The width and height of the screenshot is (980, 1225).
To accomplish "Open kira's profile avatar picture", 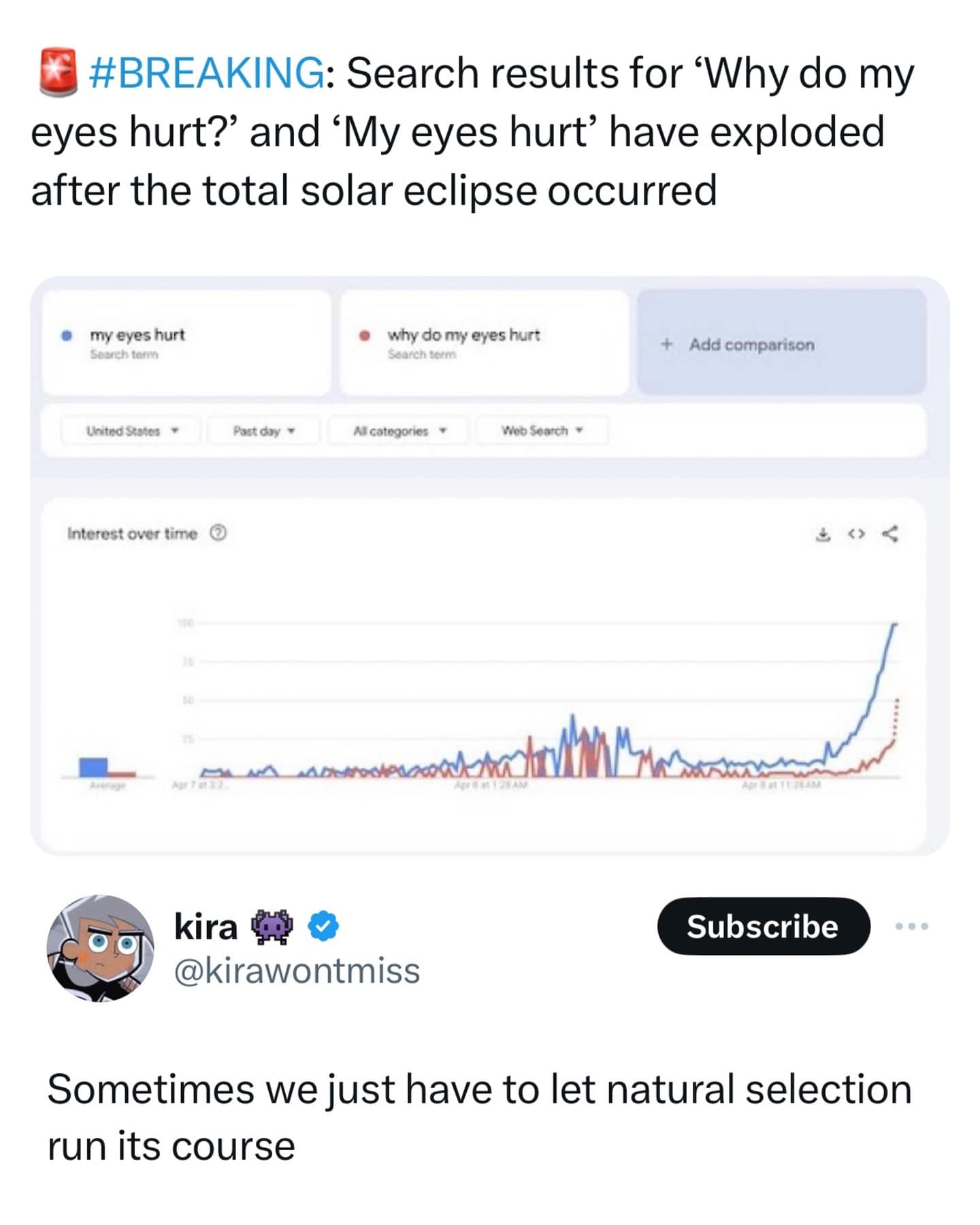I will tap(100, 948).
